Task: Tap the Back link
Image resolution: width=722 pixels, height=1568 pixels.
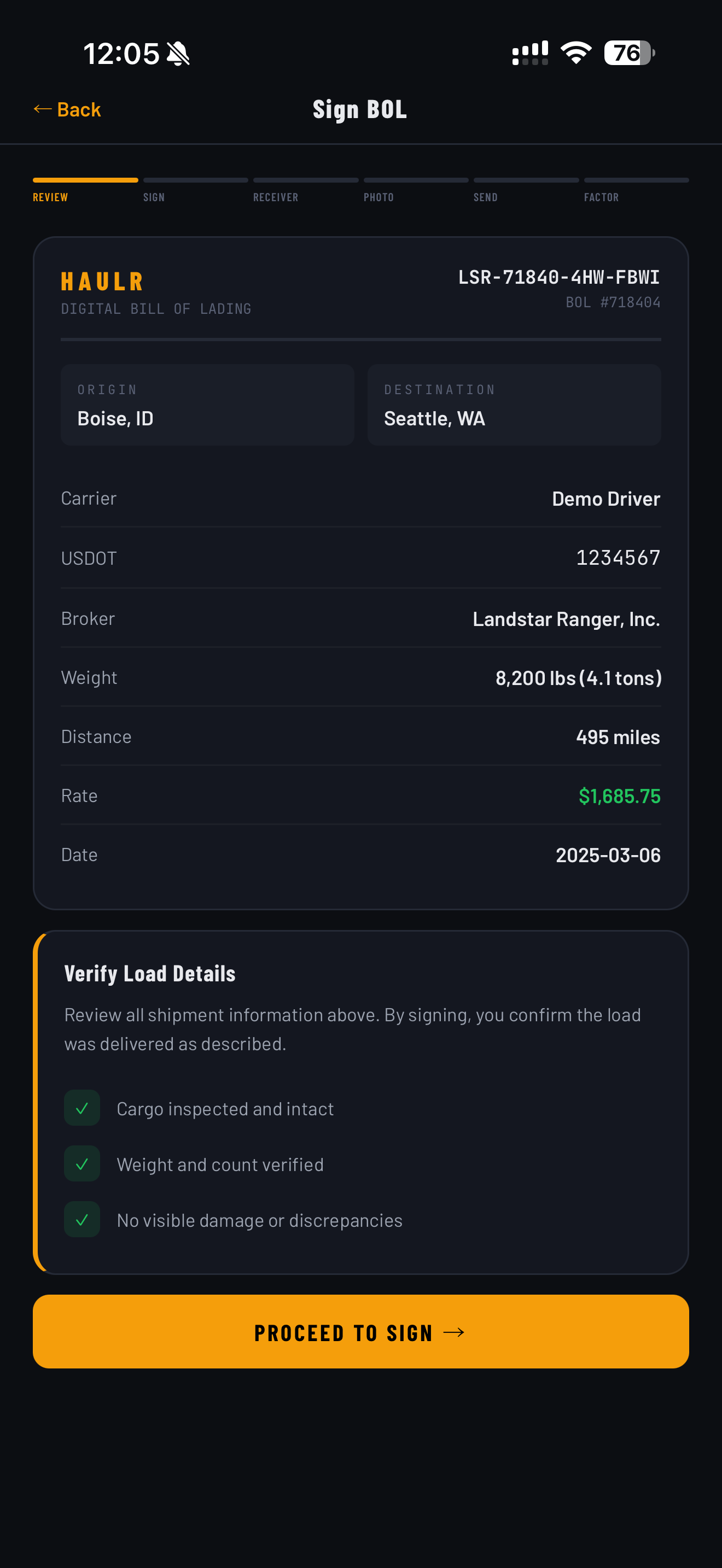Action: pos(79,109)
